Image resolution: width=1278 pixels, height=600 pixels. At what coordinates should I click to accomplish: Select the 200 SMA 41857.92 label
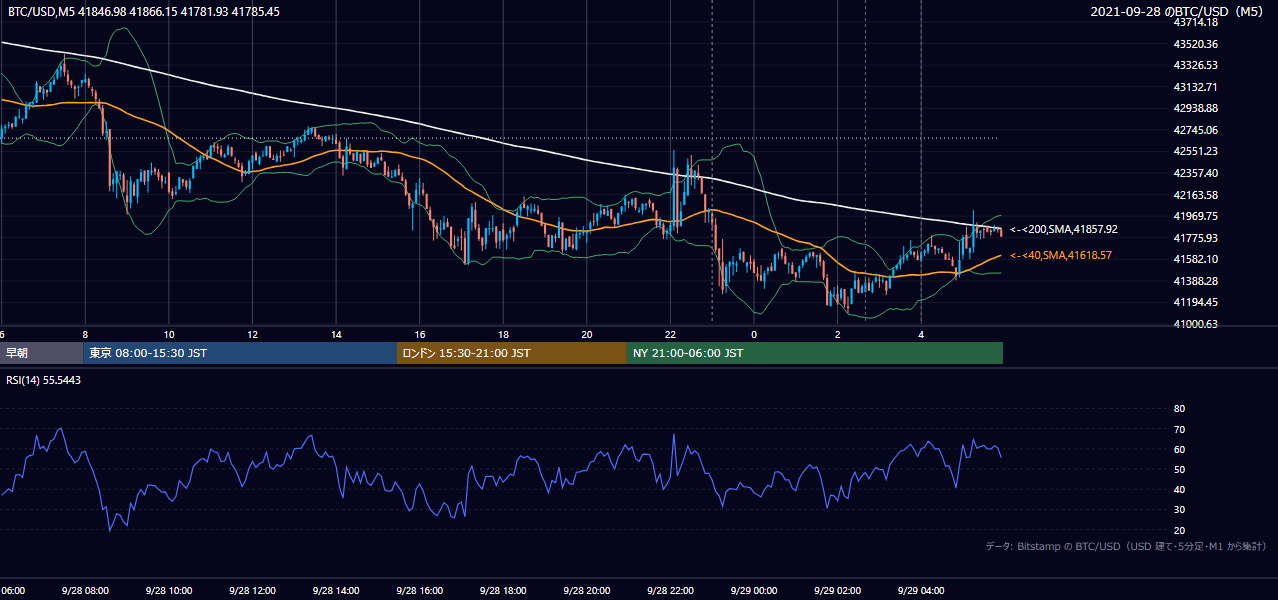[1063, 229]
